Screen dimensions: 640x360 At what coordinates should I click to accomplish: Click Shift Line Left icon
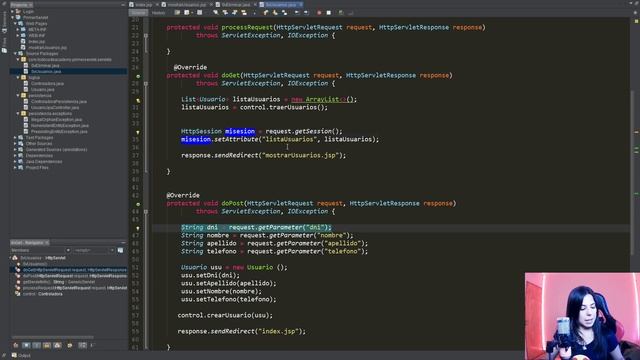[x=297, y=13]
